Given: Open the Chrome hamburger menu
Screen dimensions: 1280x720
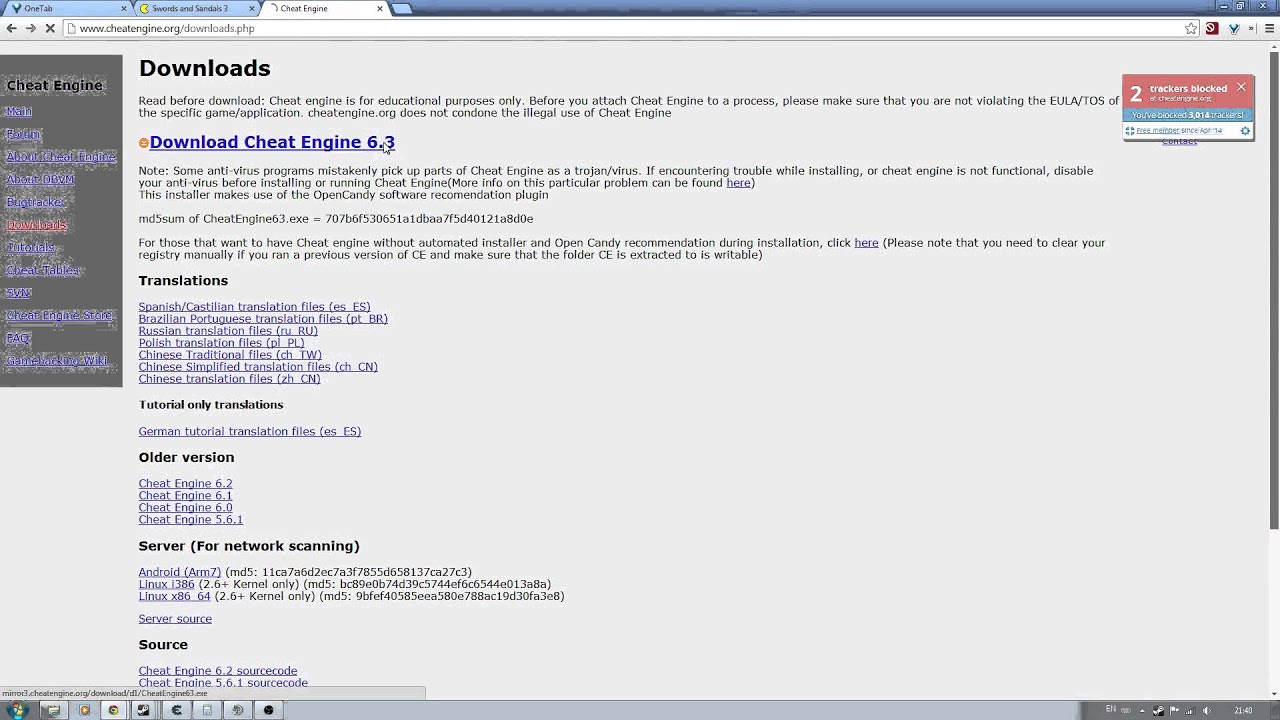Looking at the screenshot, I should click(x=1270, y=29).
